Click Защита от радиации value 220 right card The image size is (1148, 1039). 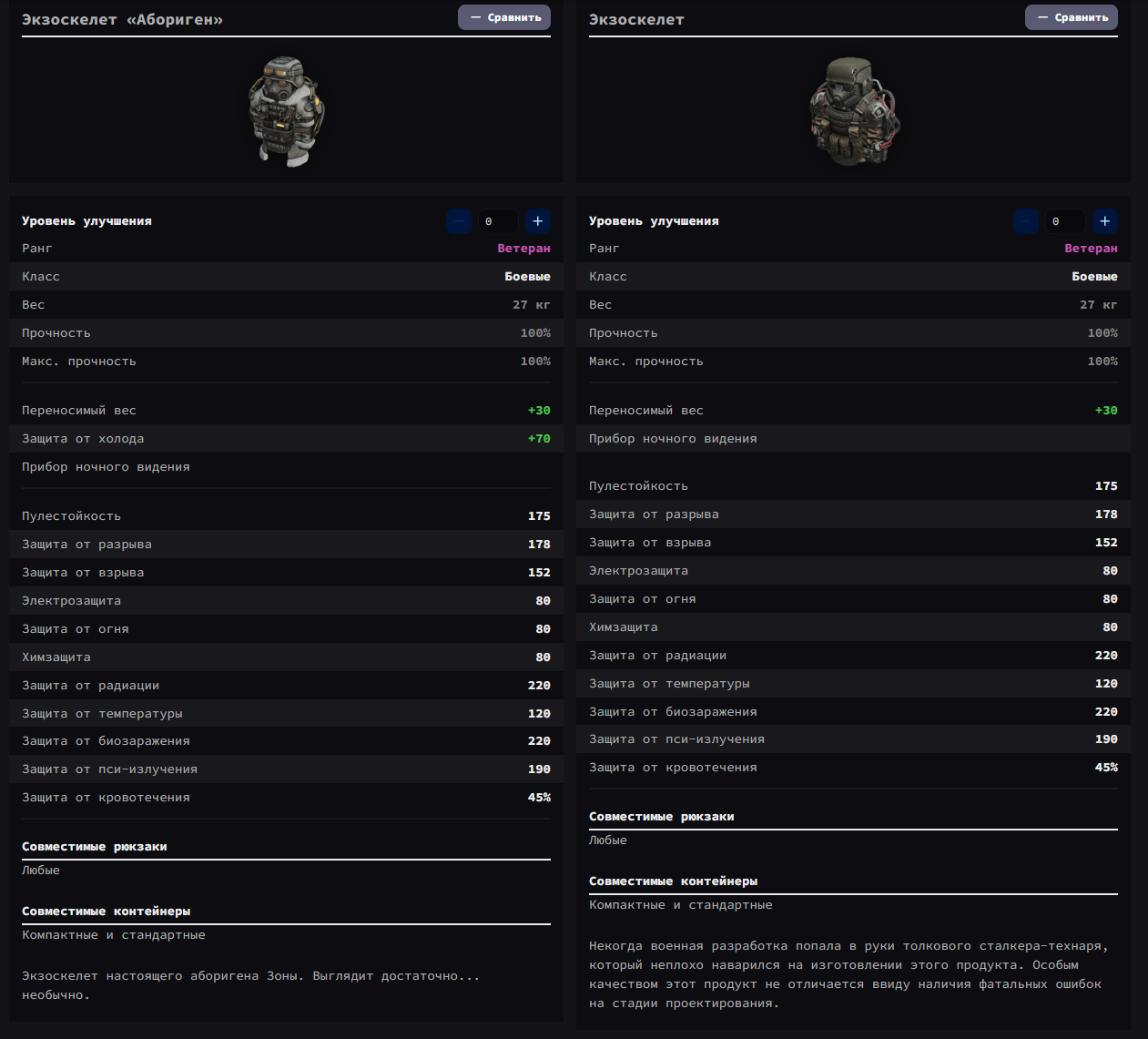(1106, 656)
